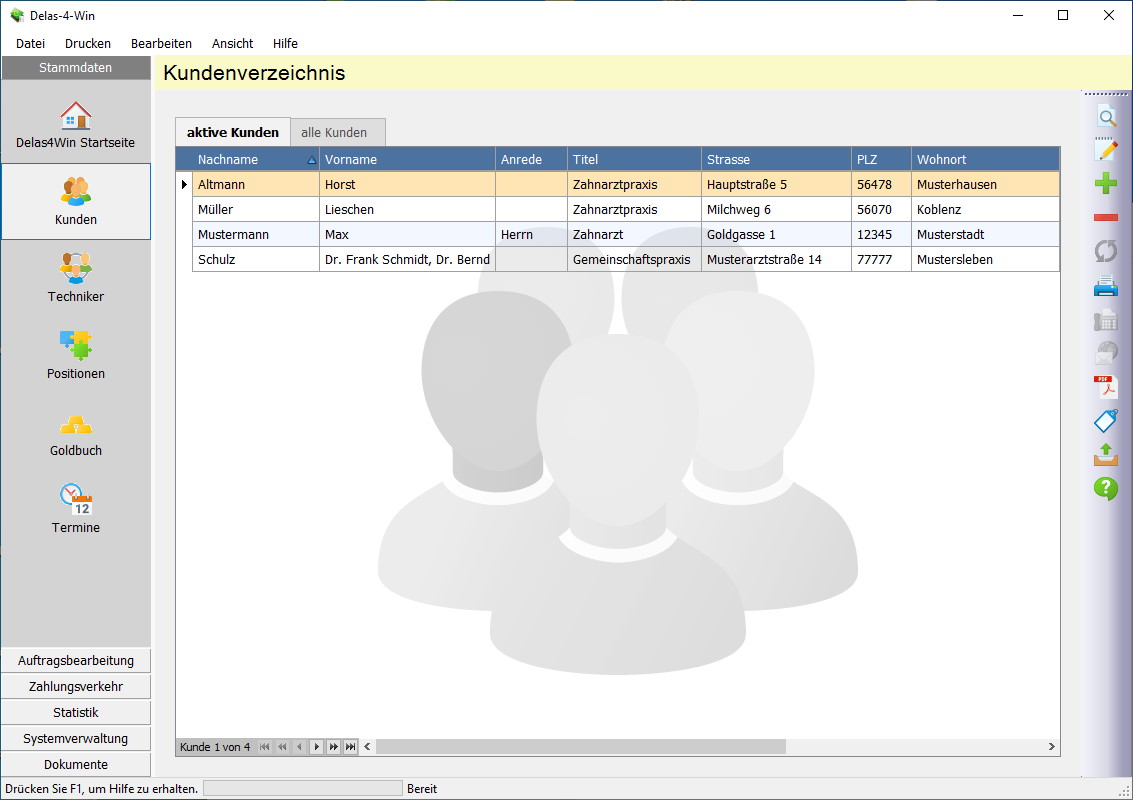Switch to the alle Kunden tab
Image resolution: width=1133 pixels, height=800 pixels.
[334, 132]
